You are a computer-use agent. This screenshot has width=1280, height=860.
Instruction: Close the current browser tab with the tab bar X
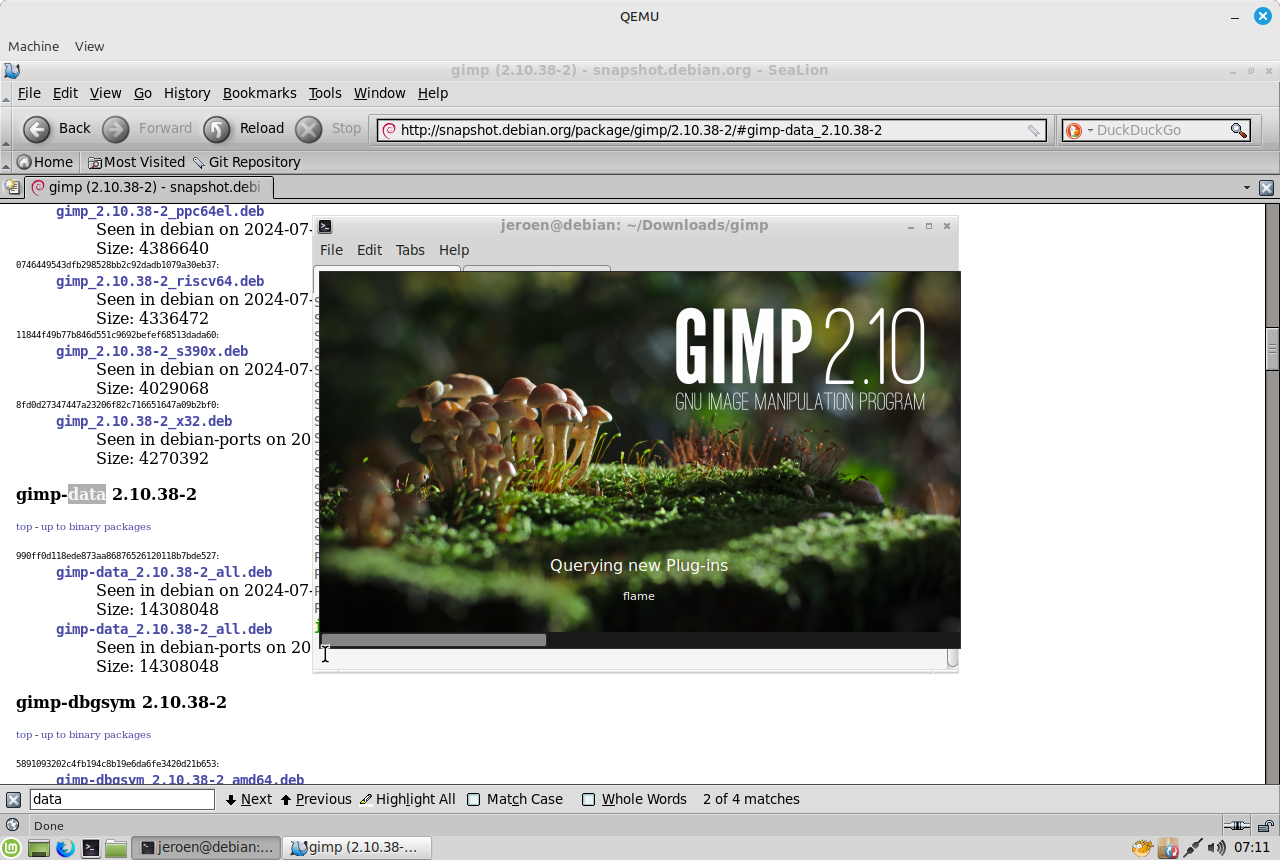click(1266, 187)
